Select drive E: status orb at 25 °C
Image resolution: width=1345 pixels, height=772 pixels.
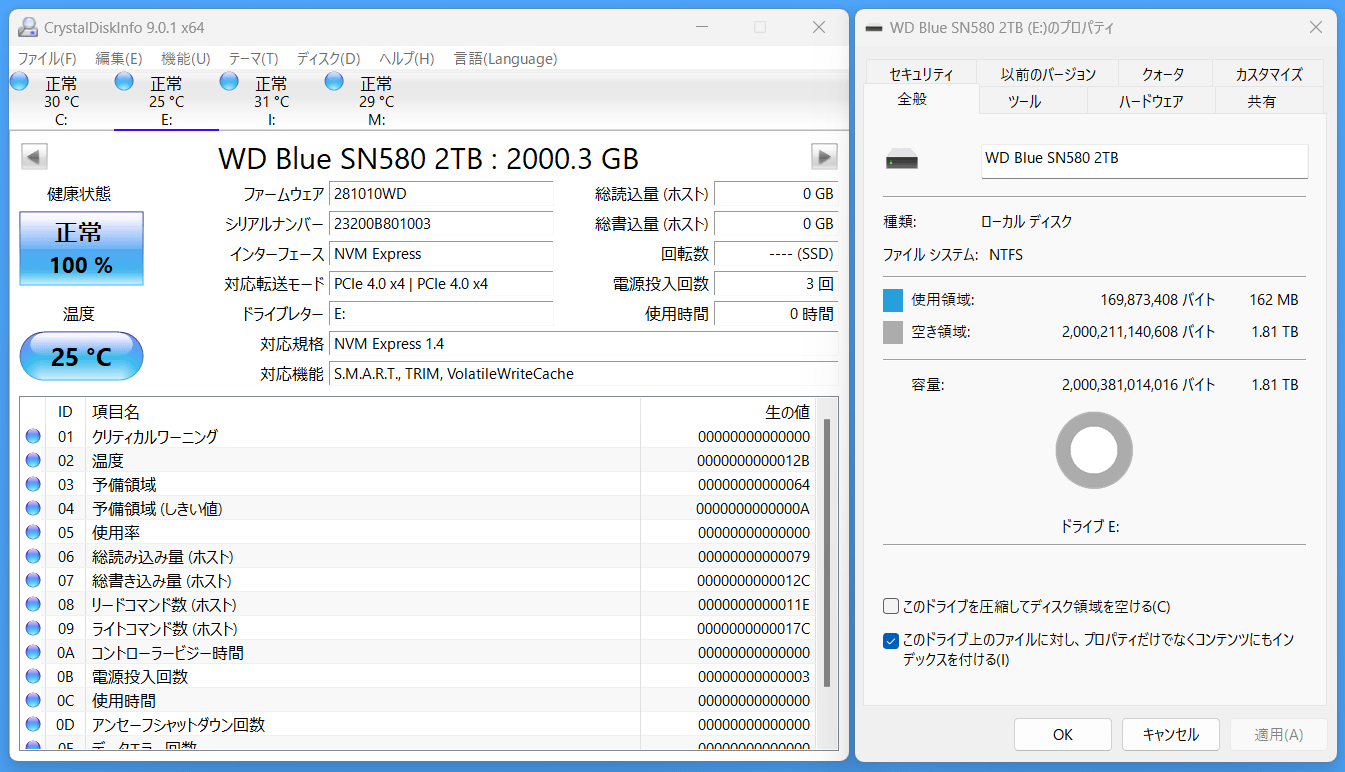[x=124, y=81]
